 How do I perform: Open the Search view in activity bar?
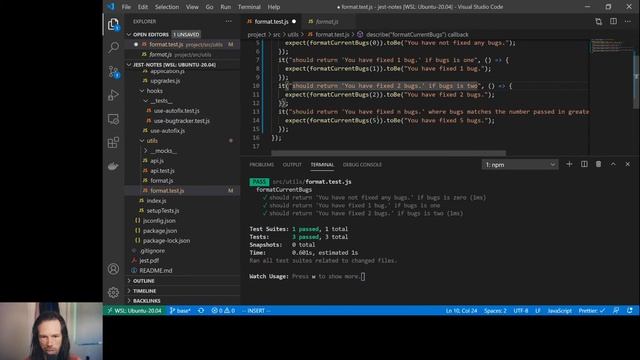[x=113, y=47]
